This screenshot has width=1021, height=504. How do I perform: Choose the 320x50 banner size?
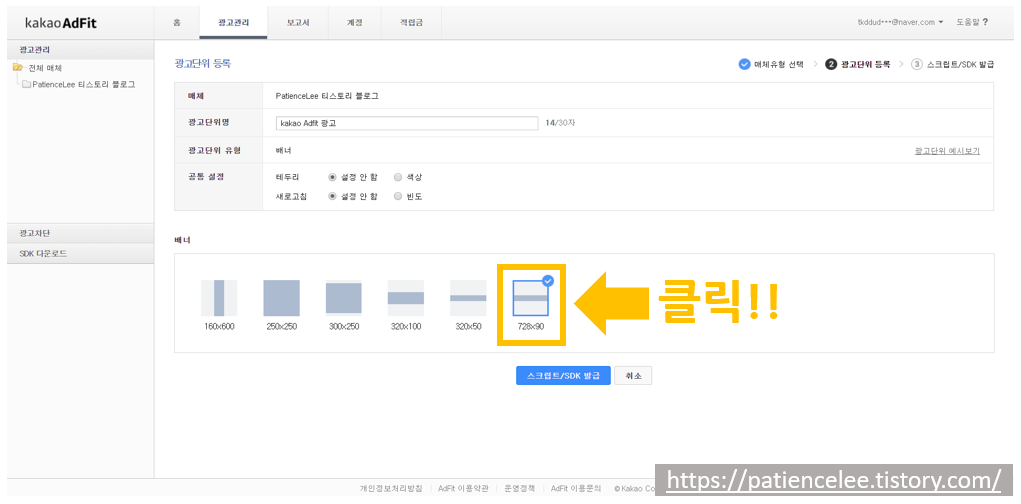click(x=468, y=305)
